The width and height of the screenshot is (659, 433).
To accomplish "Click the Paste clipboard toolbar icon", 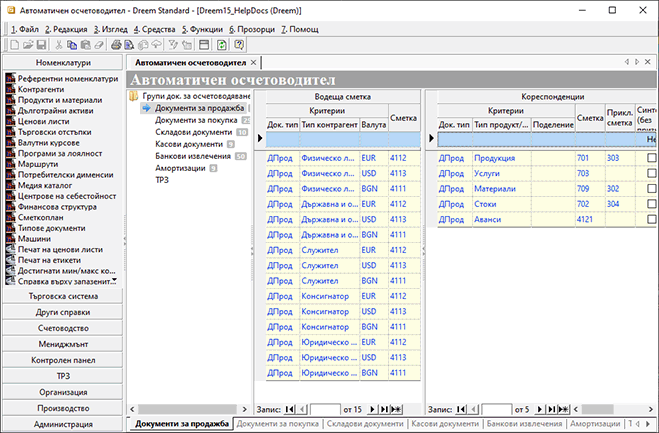I will pos(85,45).
